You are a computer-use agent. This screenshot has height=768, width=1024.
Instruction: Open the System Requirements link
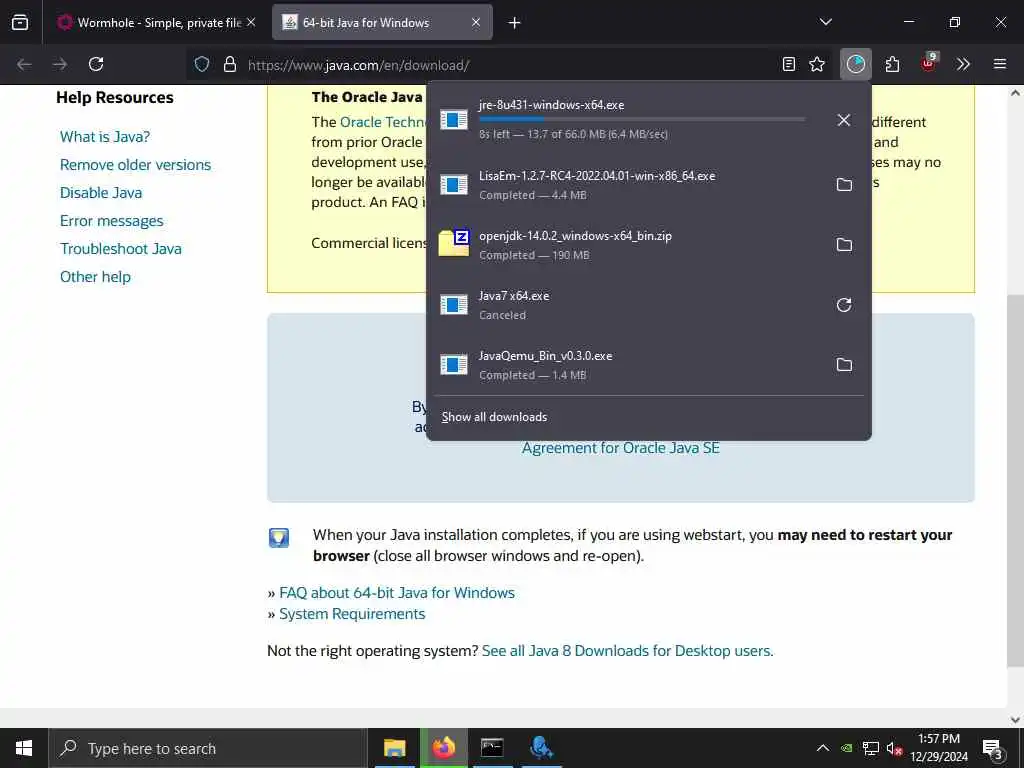coord(352,614)
